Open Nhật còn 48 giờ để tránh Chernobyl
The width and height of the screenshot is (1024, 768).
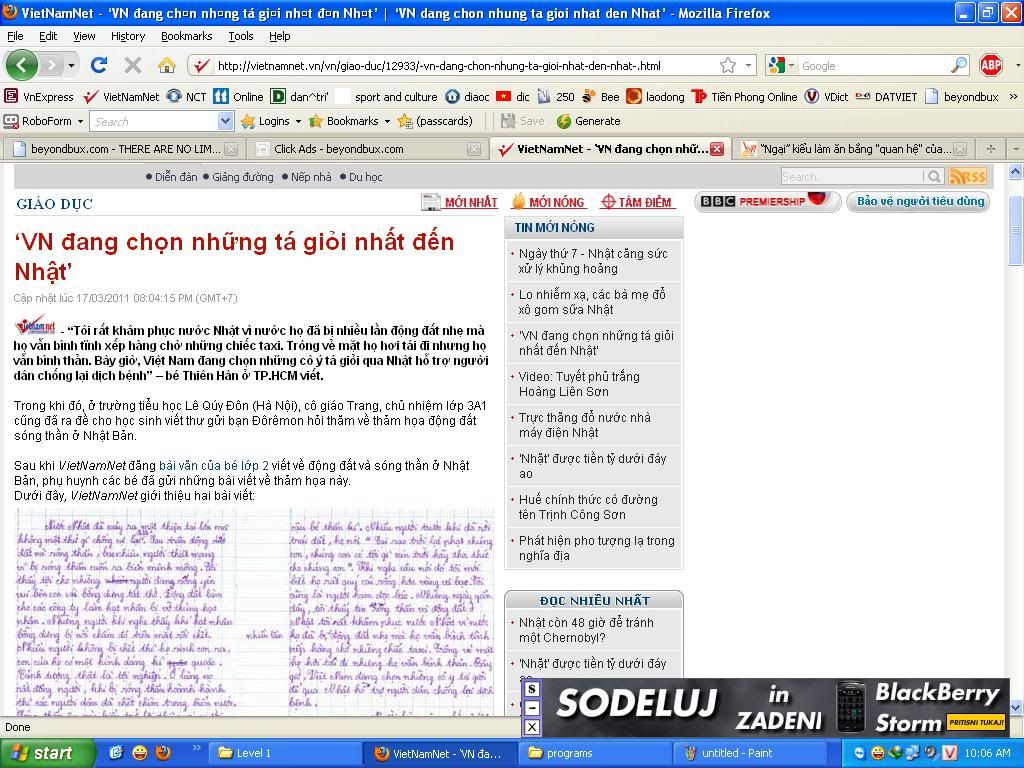(586, 630)
